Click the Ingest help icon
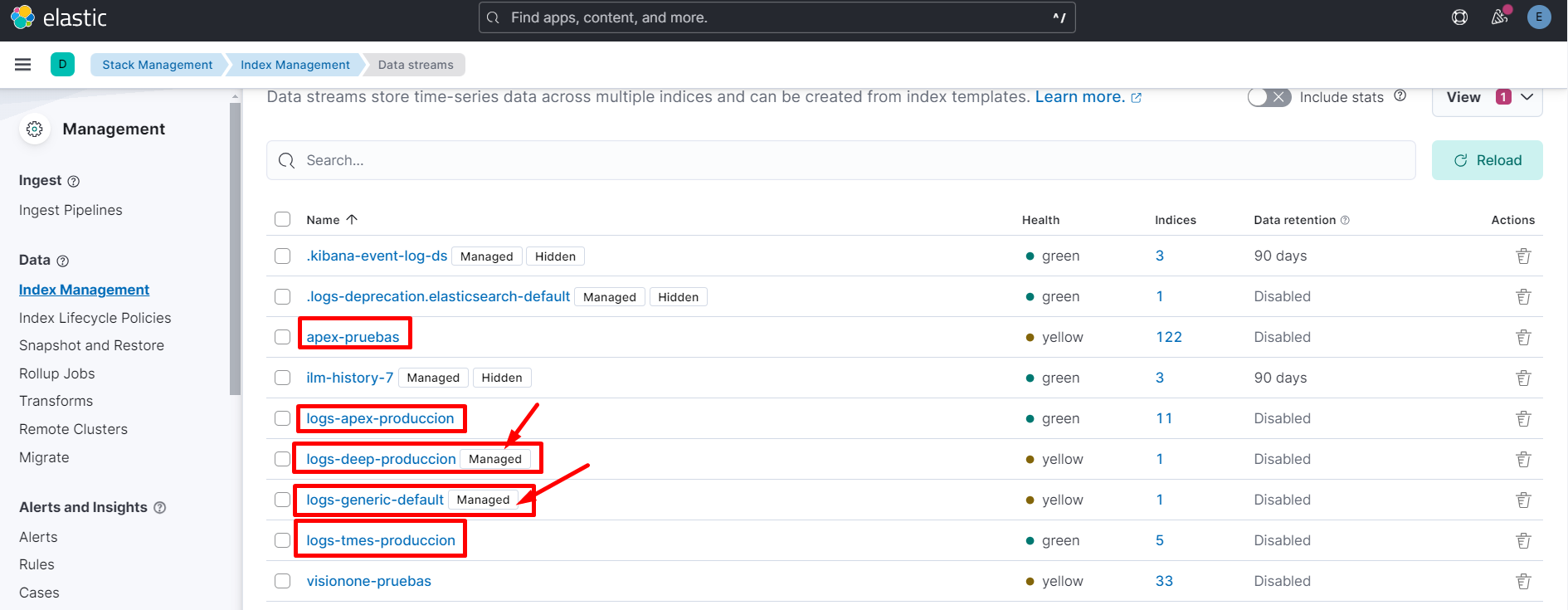The image size is (1568, 610). click(x=73, y=182)
